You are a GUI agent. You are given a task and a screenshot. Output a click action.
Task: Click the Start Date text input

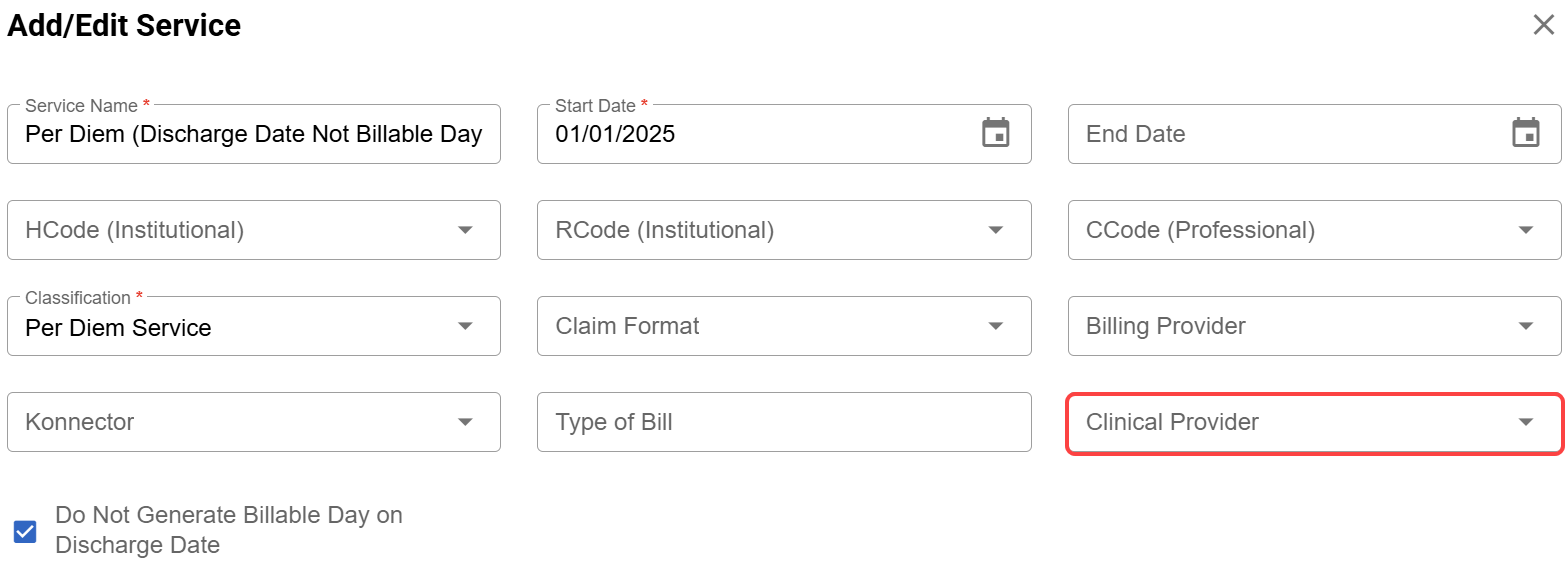click(750, 134)
